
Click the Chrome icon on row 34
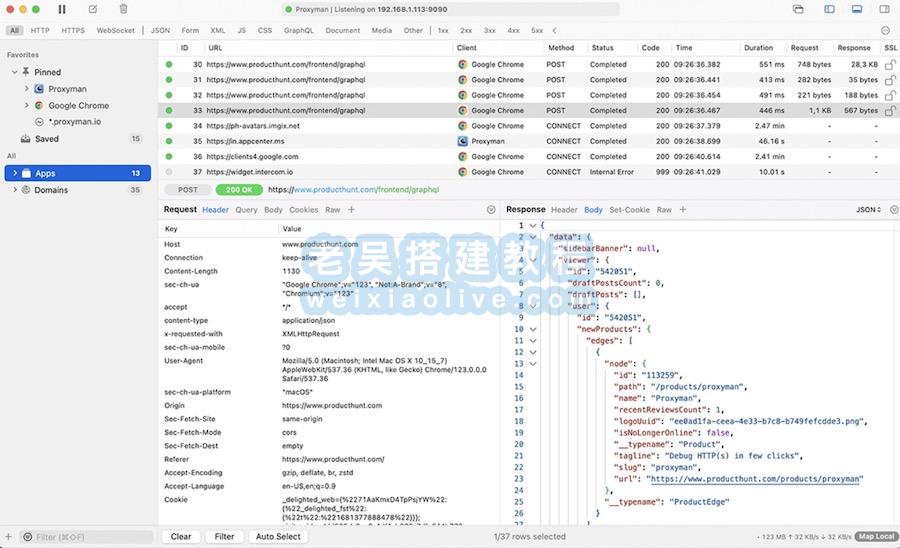coord(463,126)
